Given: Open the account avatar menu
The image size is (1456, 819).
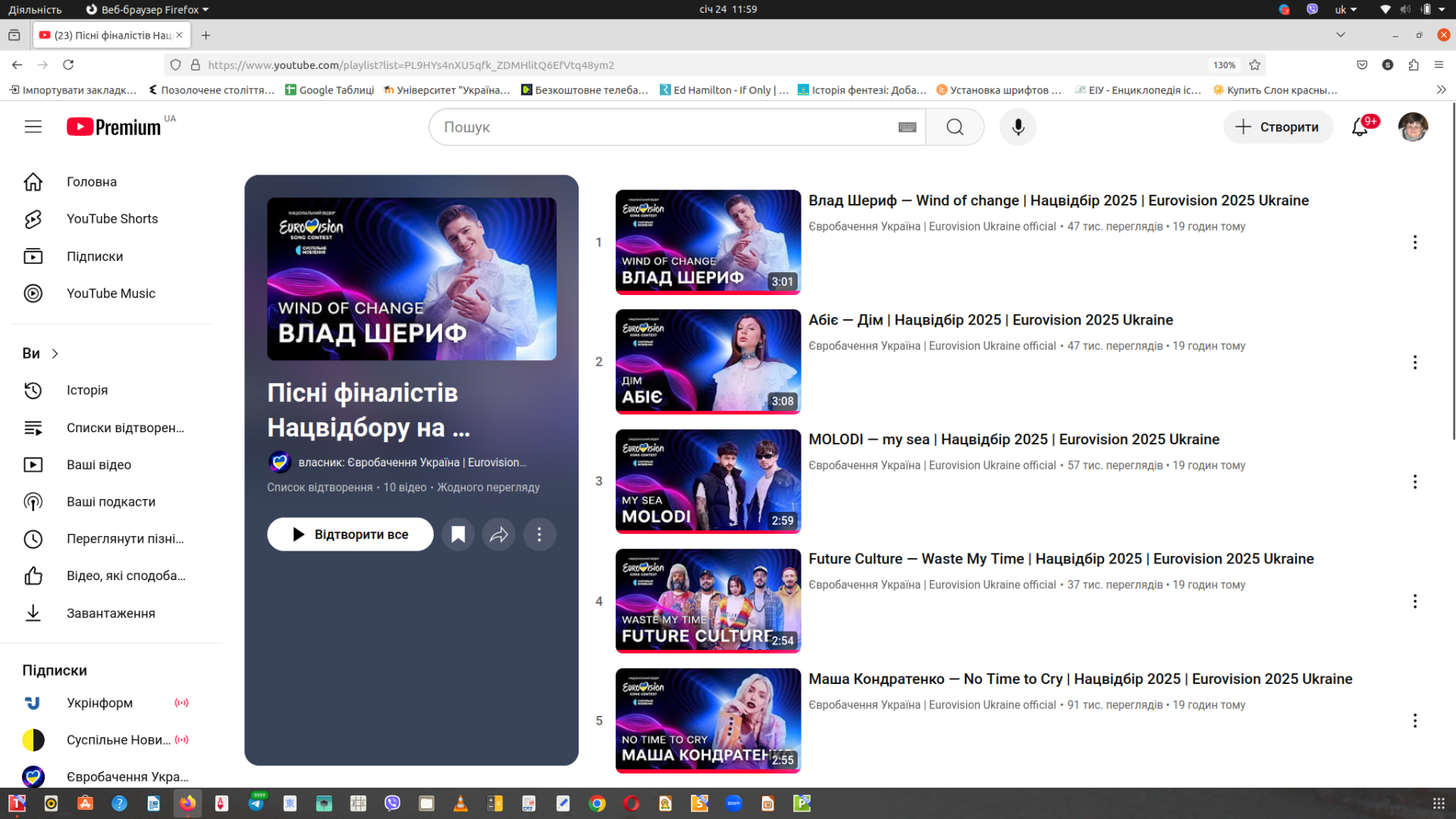Looking at the screenshot, I should click(1413, 127).
